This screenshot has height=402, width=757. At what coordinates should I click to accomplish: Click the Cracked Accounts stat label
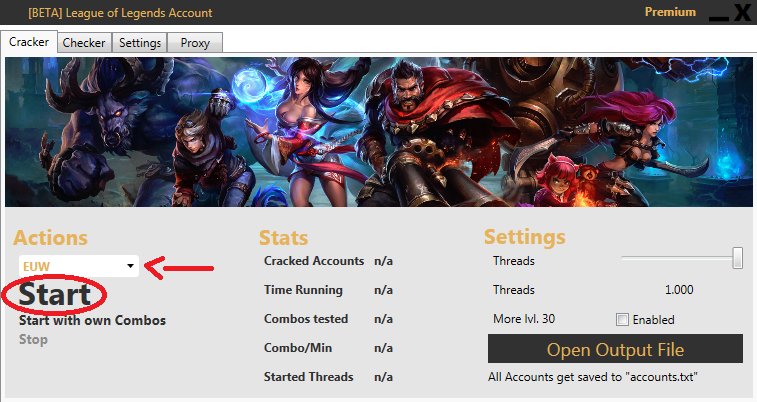click(x=314, y=261)
